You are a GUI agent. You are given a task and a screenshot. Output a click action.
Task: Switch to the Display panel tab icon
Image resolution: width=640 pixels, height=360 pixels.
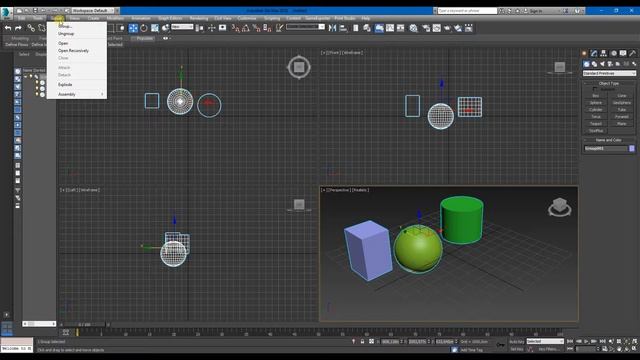(x=623, y=53)
